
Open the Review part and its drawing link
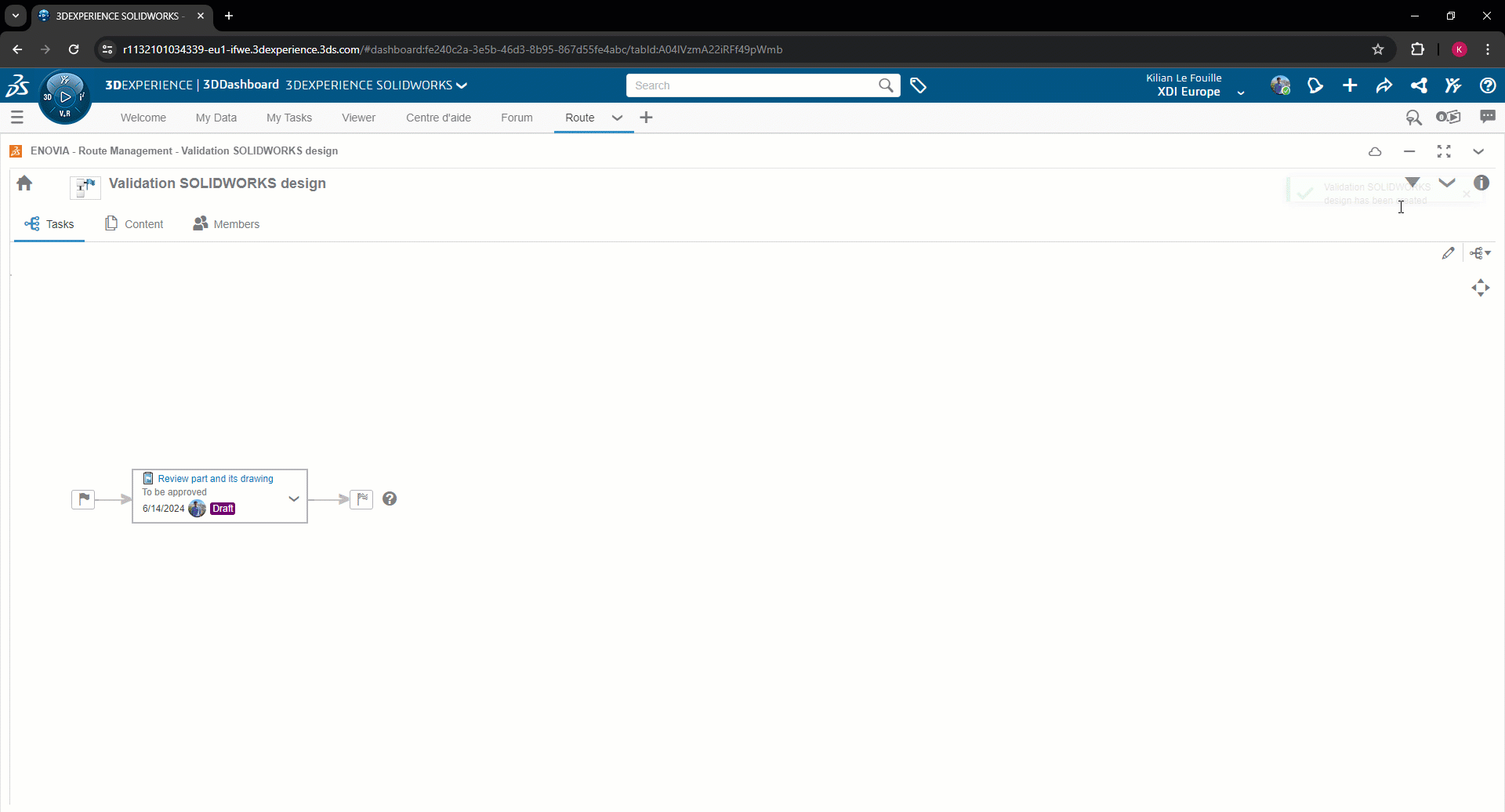[x=216, y=479]
